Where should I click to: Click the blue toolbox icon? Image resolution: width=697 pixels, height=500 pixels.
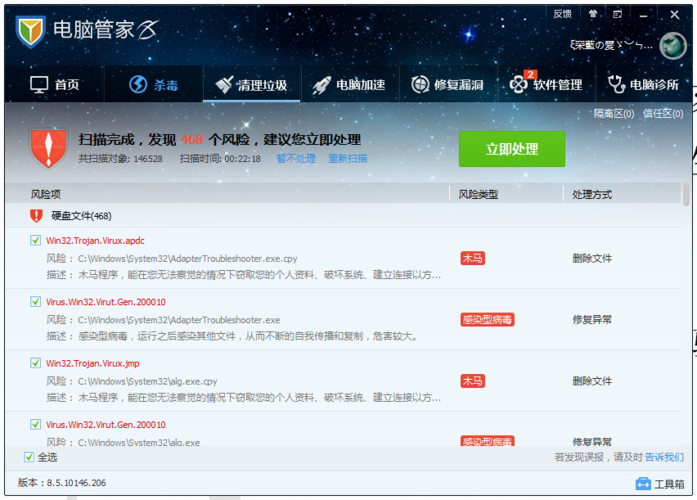coord(643,484)
